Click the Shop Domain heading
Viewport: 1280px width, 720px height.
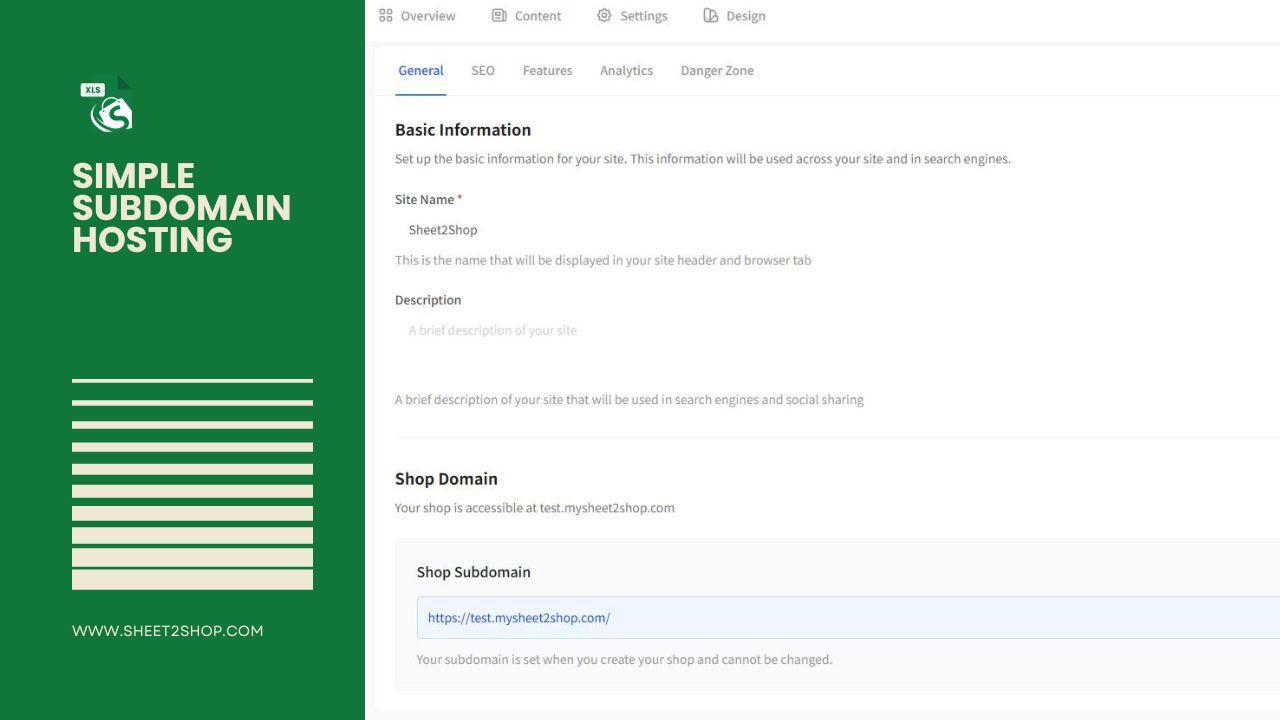(x=446, y=479)
